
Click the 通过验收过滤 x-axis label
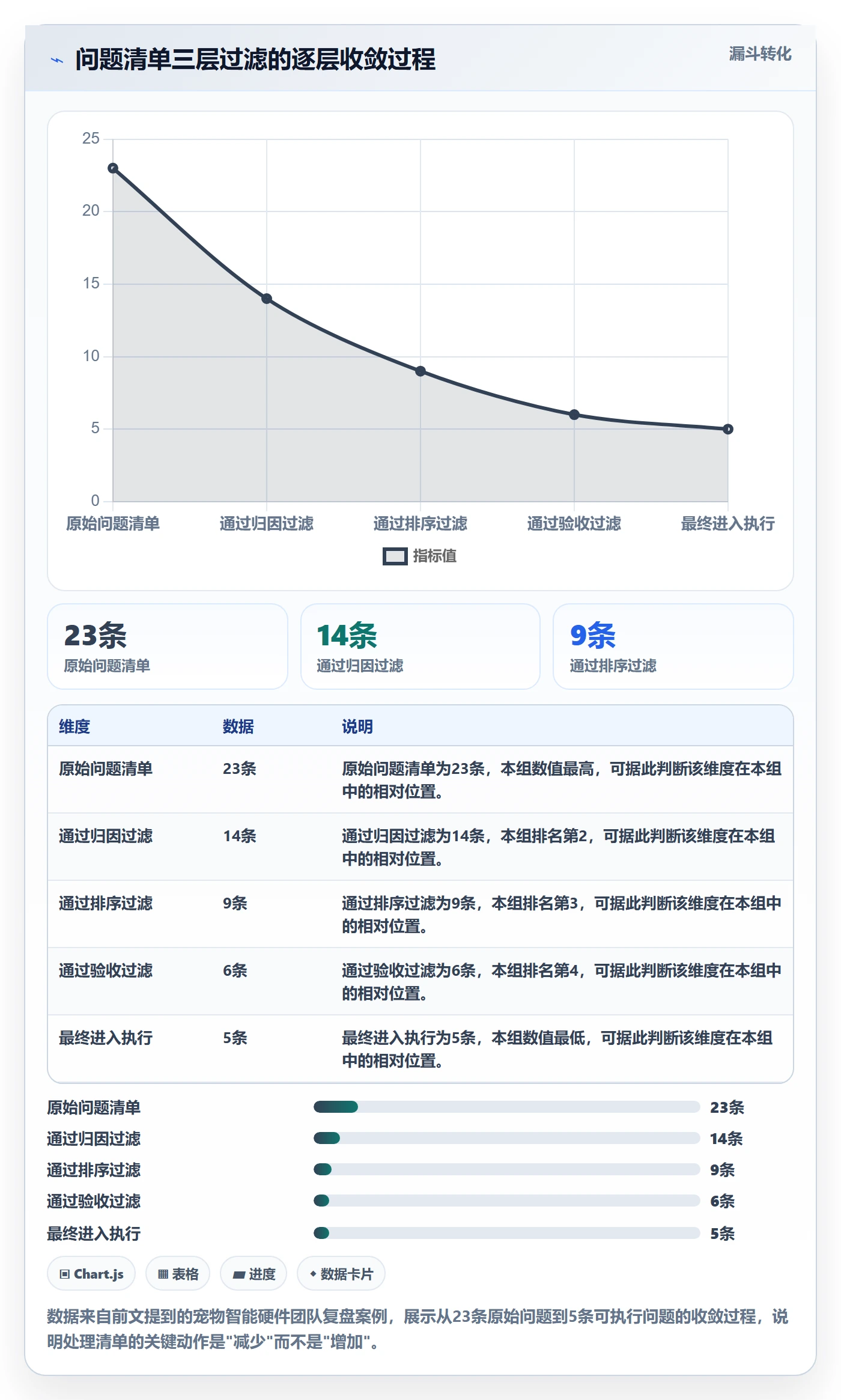[574, 524]
